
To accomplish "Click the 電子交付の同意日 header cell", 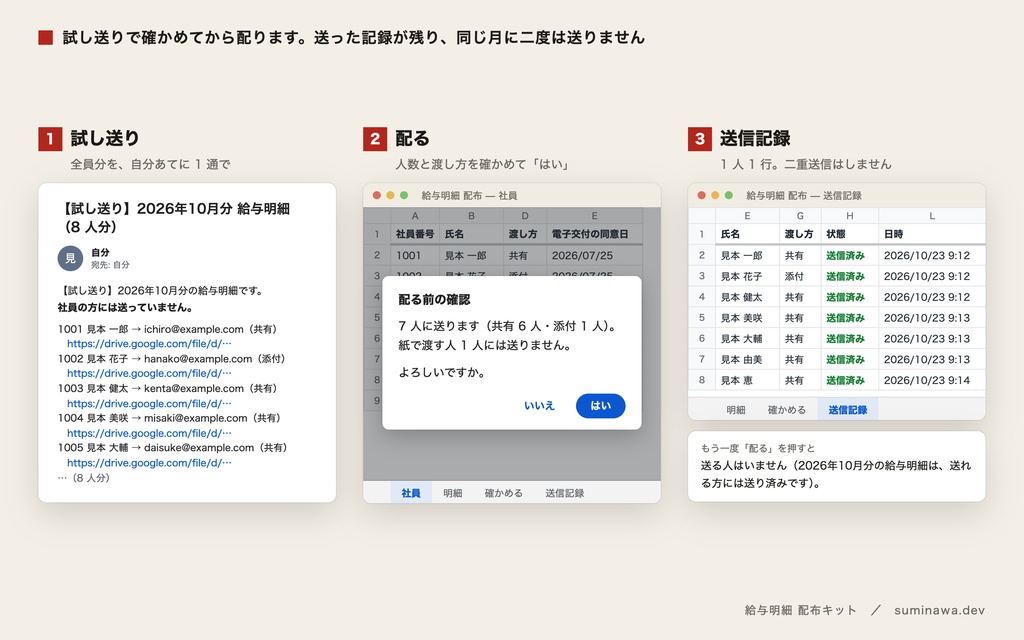I will (594, 234).
